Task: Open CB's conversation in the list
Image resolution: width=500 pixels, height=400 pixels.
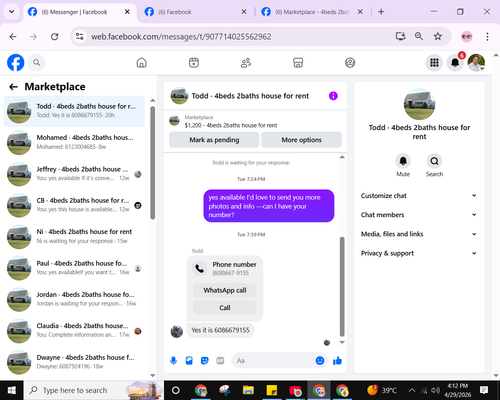Action: tap(74, 205)
